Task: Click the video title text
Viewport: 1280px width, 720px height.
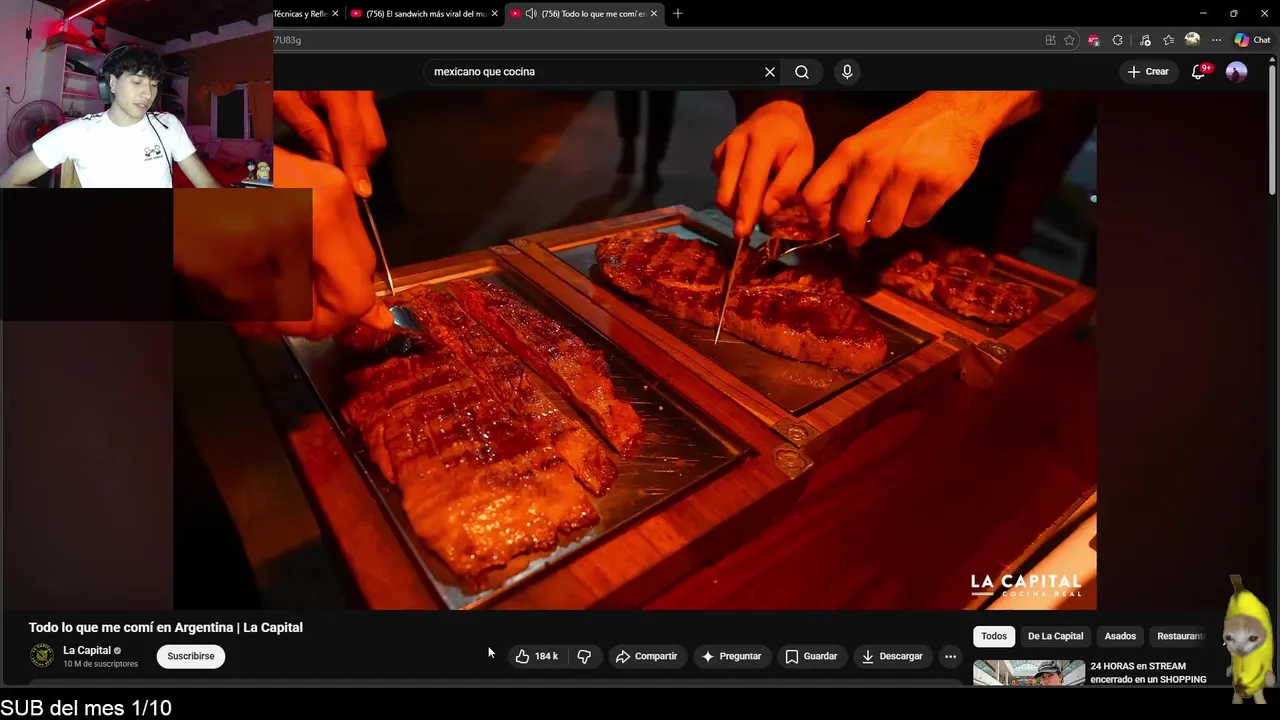Action: 166,627
